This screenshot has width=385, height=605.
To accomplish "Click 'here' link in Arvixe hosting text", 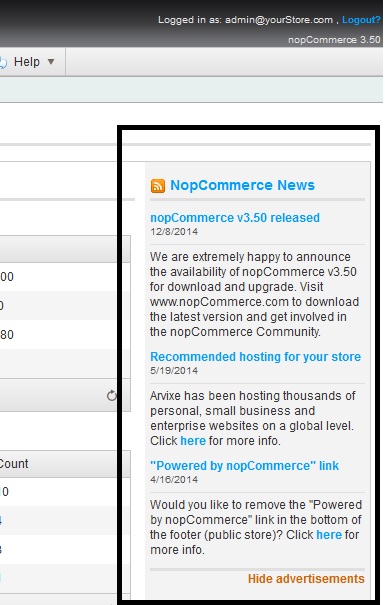I will coord(193,441).
